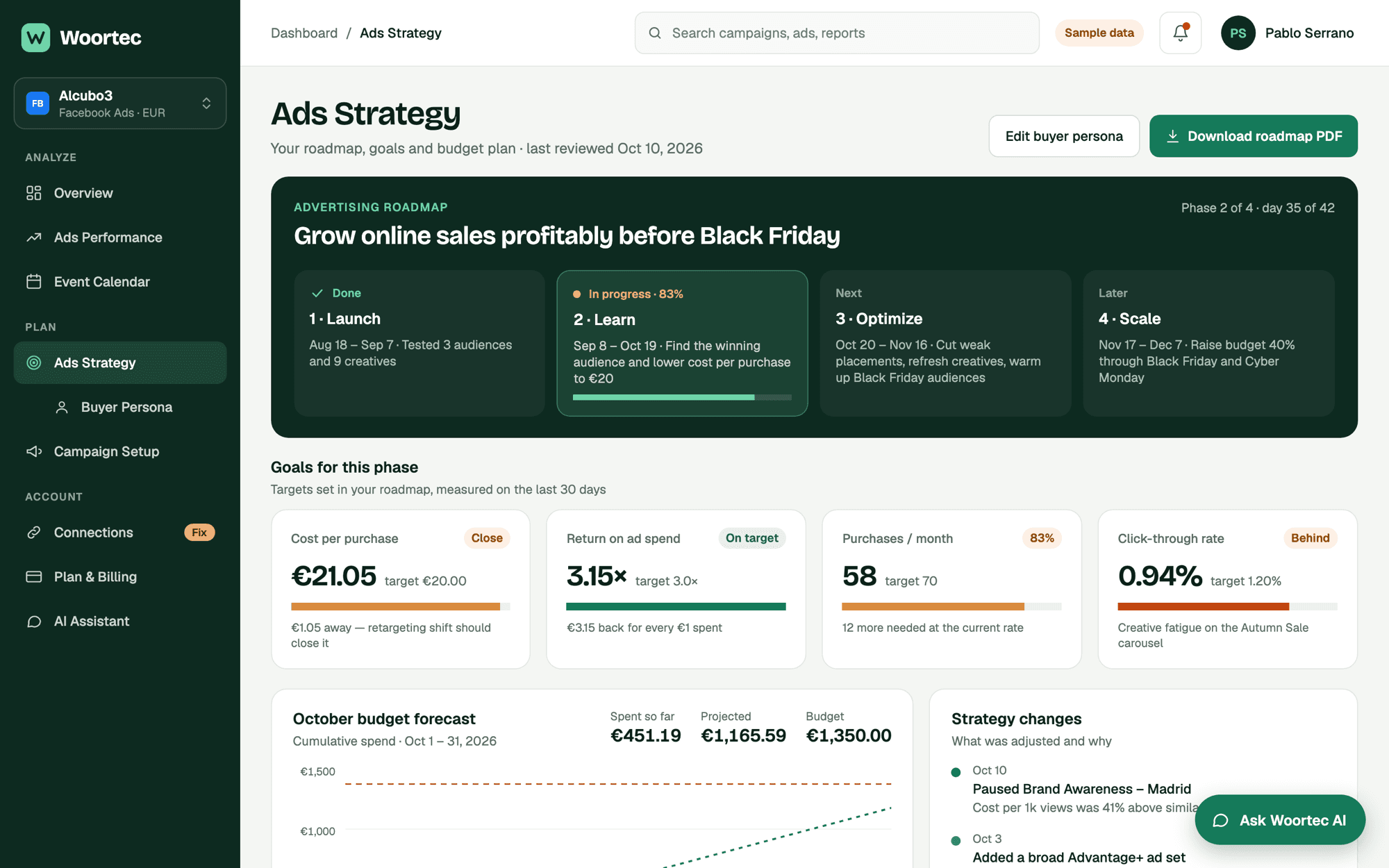Click the Projected €1,165.59 value

click(x=743, y=735)
